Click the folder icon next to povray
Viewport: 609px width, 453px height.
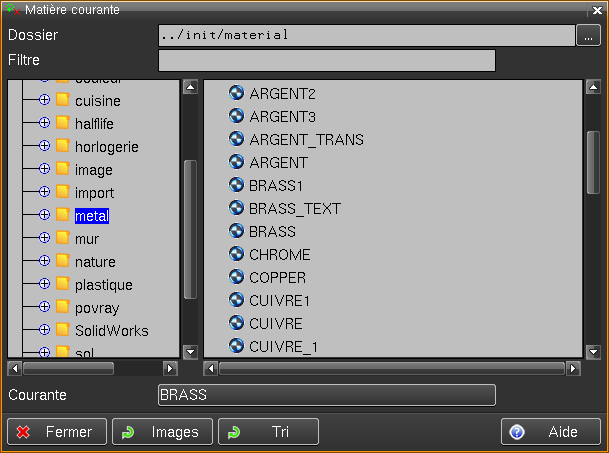[x=62, y=307]
